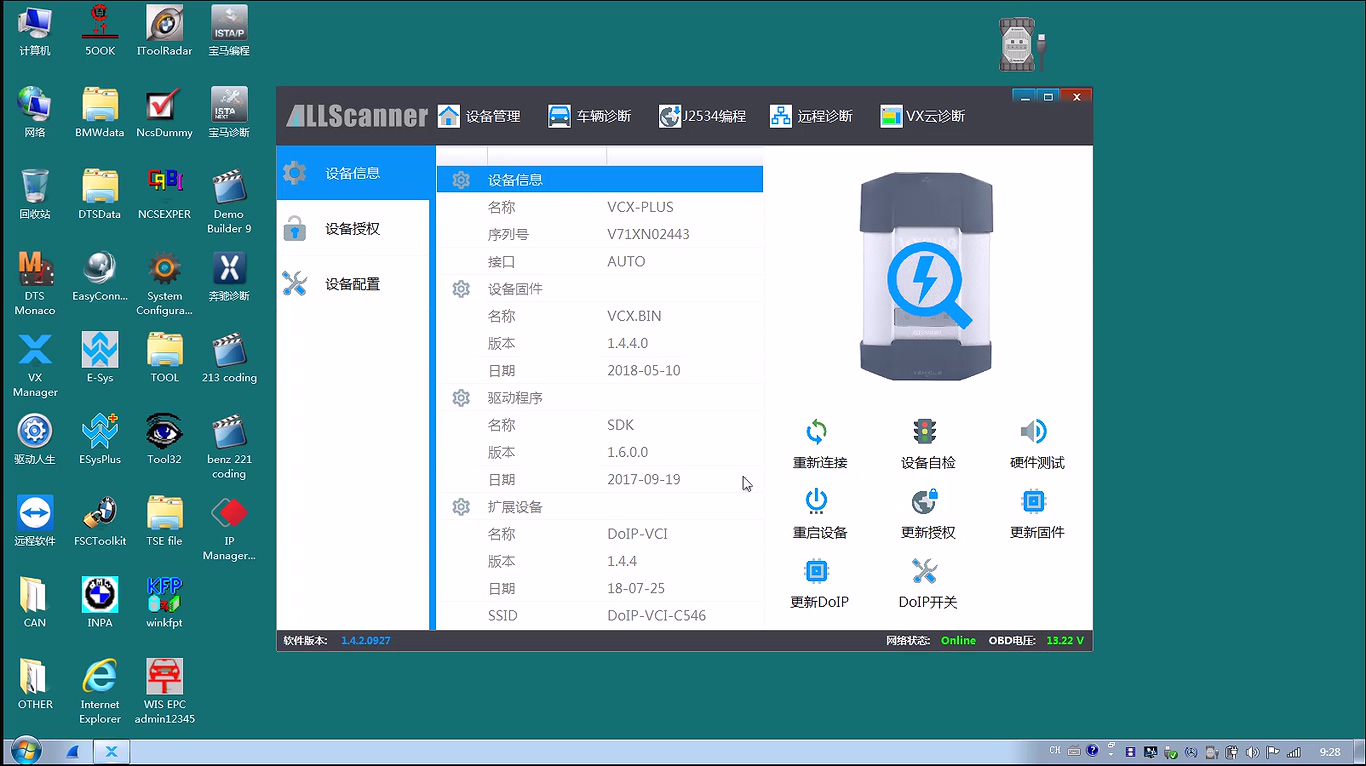Click the 重新连接 reconnect icon
This screenshot has width=1366, height=766.
pos(817,433)
